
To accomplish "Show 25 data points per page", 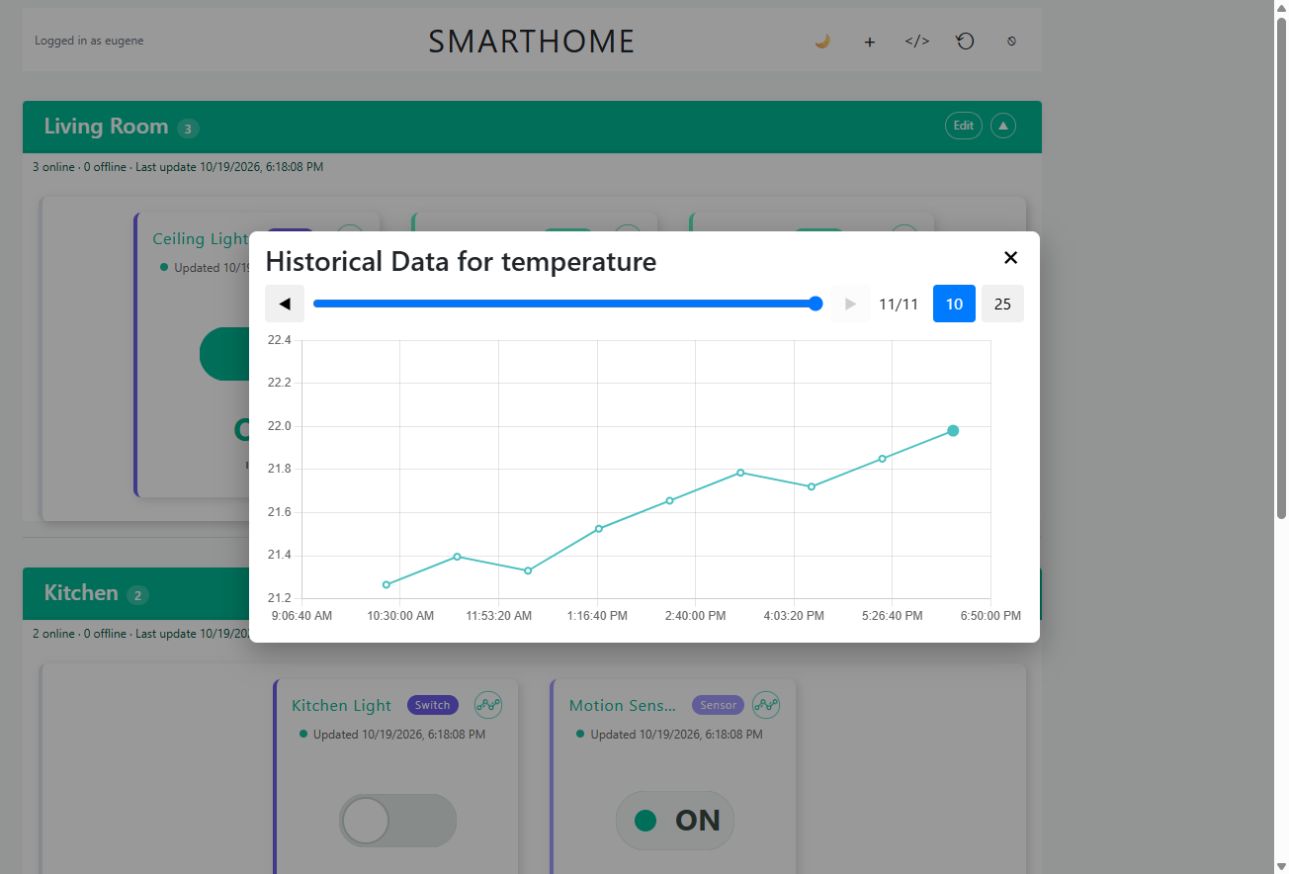I will (x=1002, y=304).
